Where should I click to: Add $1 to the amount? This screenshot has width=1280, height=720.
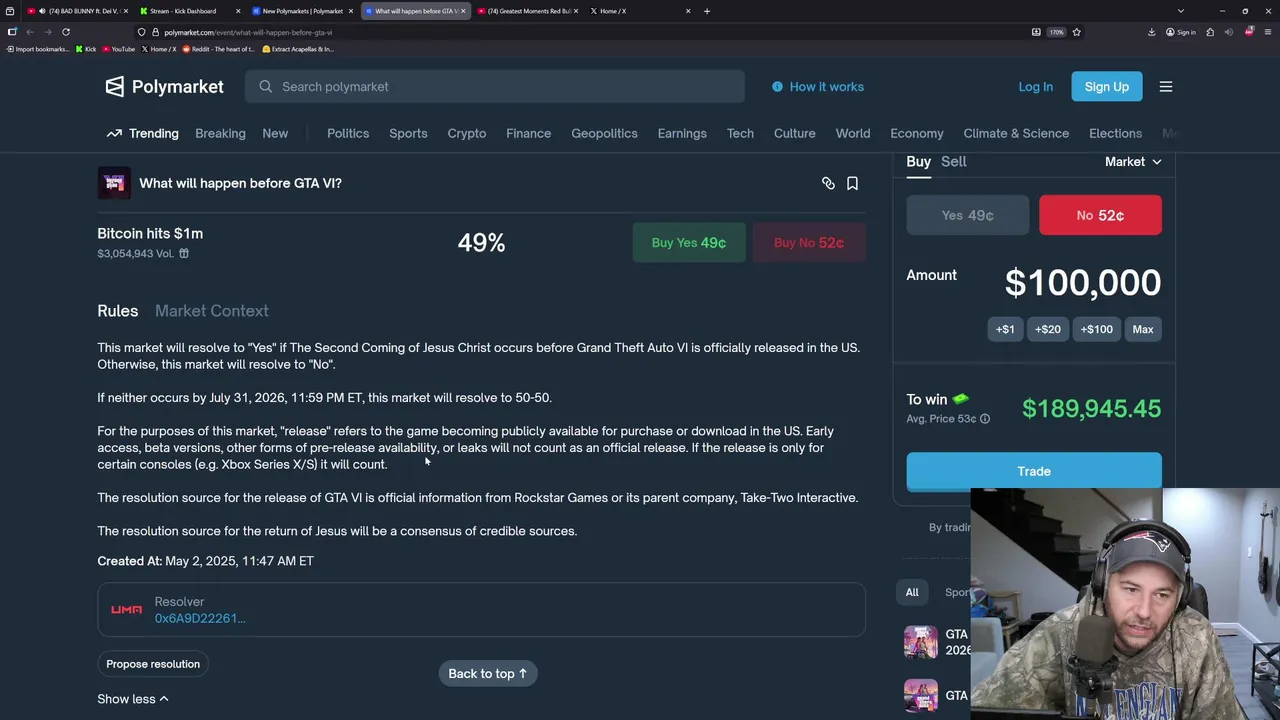(x=1005, y=329)
